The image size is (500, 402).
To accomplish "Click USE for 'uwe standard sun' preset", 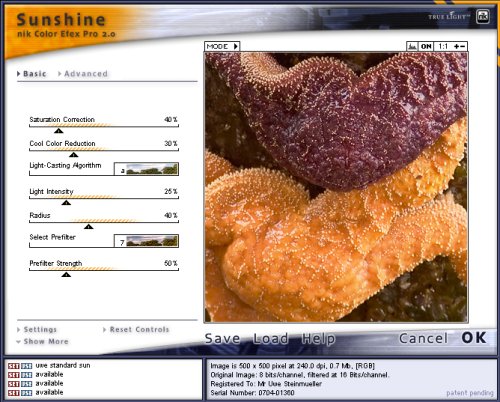I will (x=27, y=366).
